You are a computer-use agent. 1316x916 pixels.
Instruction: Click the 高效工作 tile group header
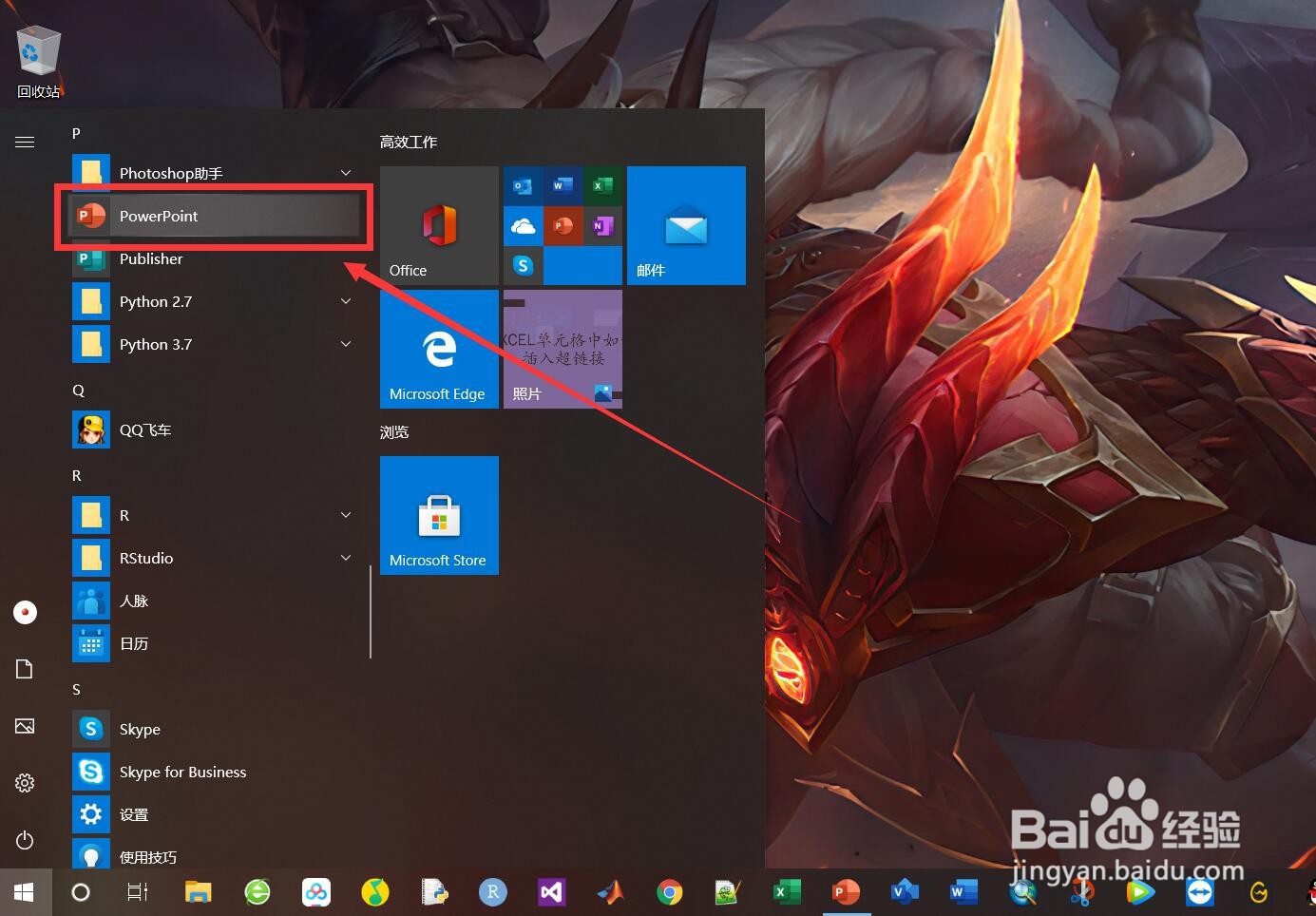[x=409, y=142]
